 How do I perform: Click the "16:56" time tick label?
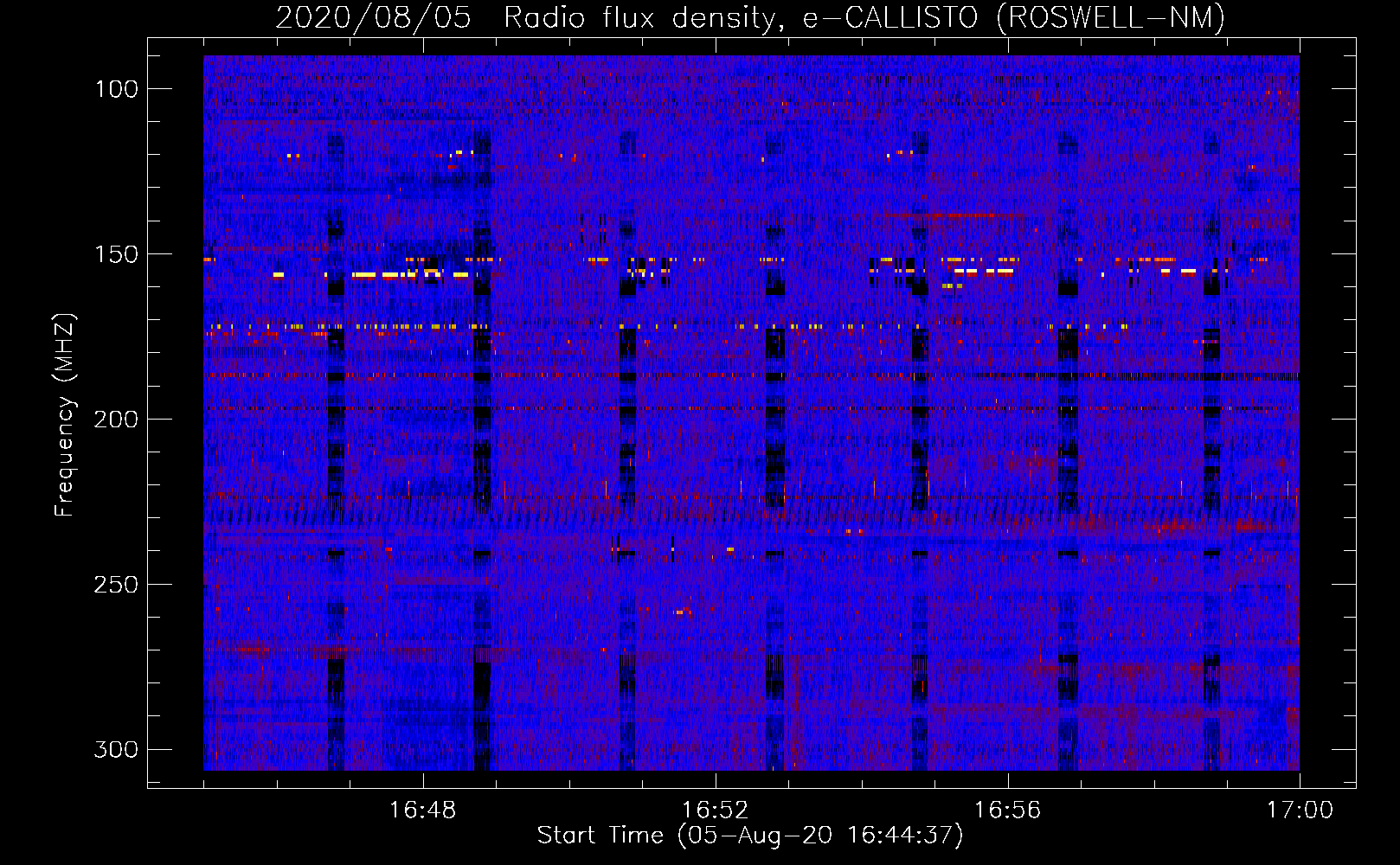1008,810
